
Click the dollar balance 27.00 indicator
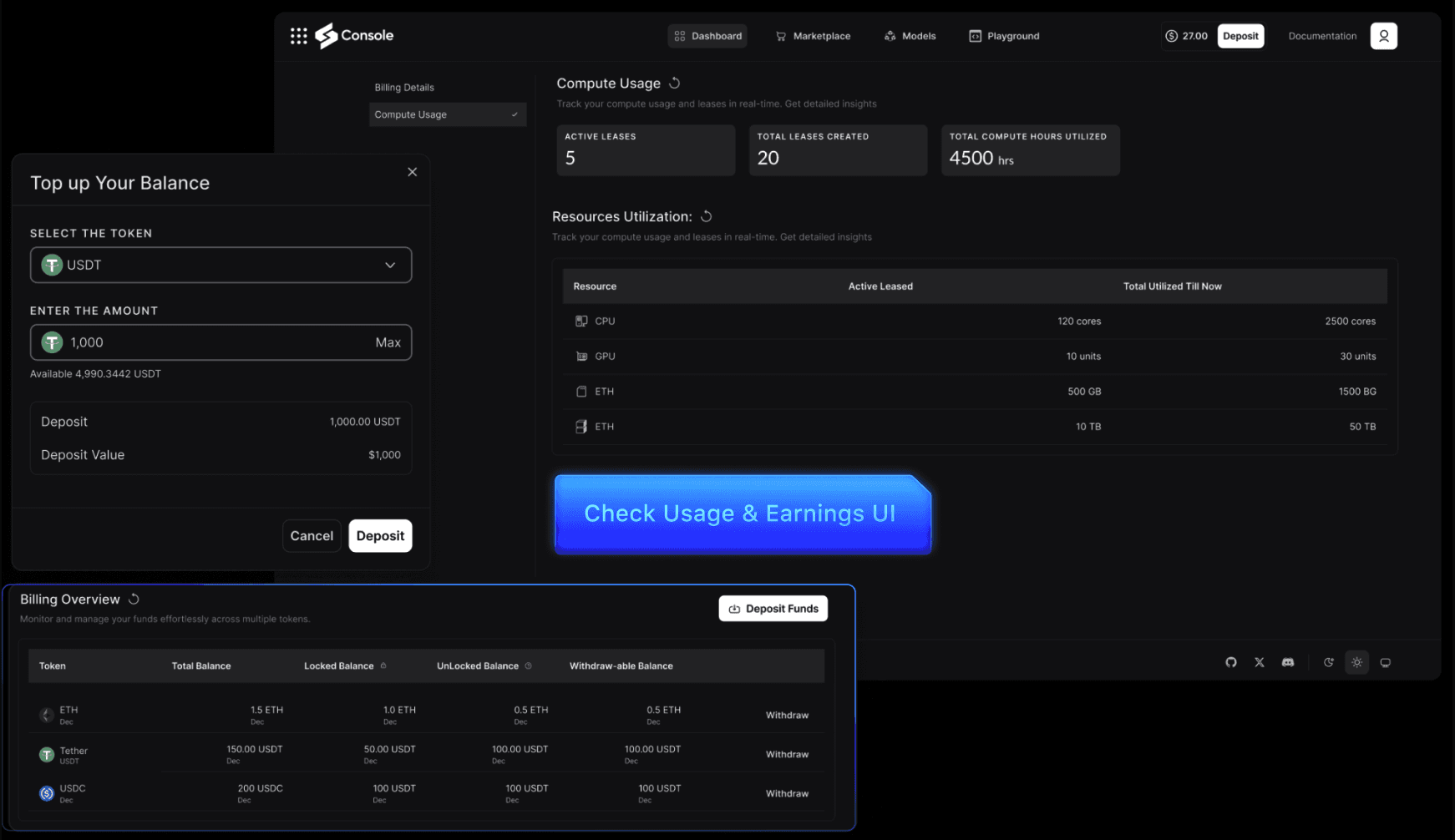point(1186,36)
